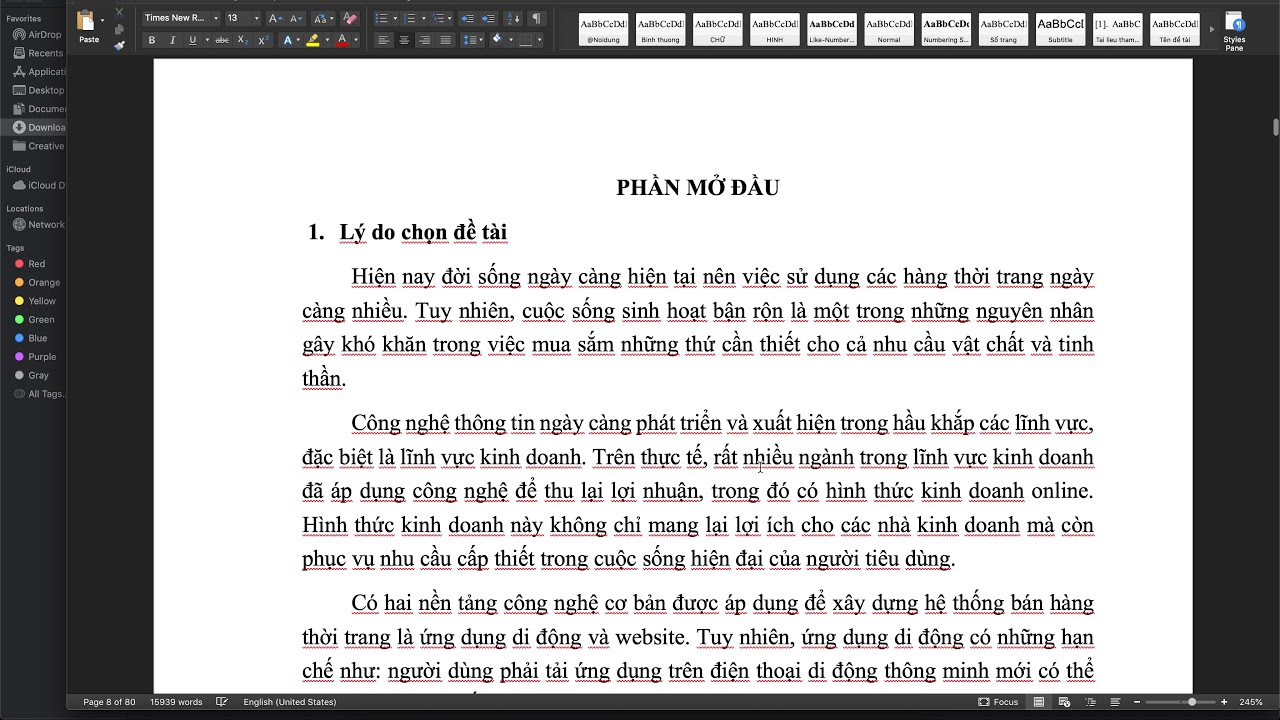The image size is (1280, 720).
Task: Switch to Web Layout view icon
Action: (1064, 702)
